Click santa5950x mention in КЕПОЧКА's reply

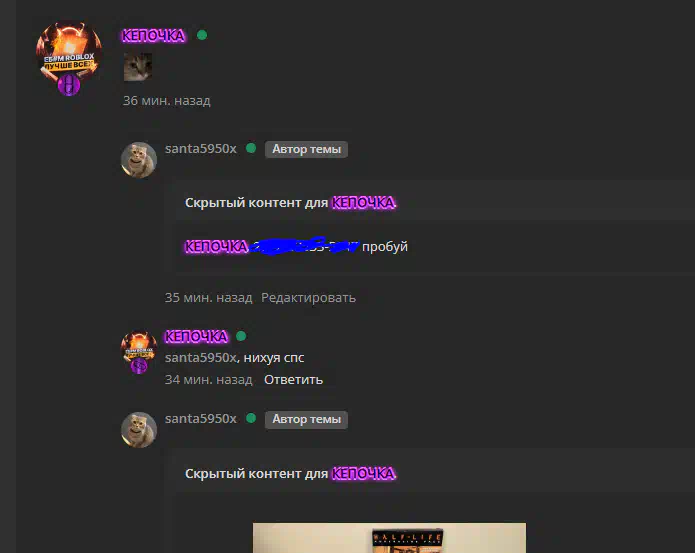point(202,358)
